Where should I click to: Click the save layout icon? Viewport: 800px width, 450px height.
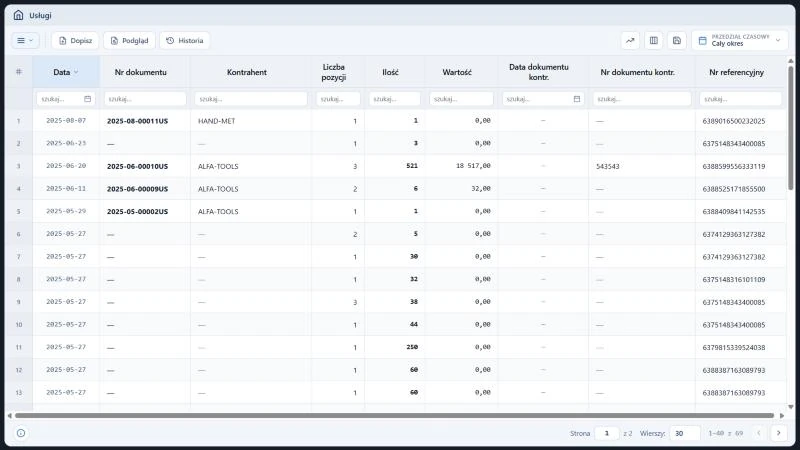677,40
